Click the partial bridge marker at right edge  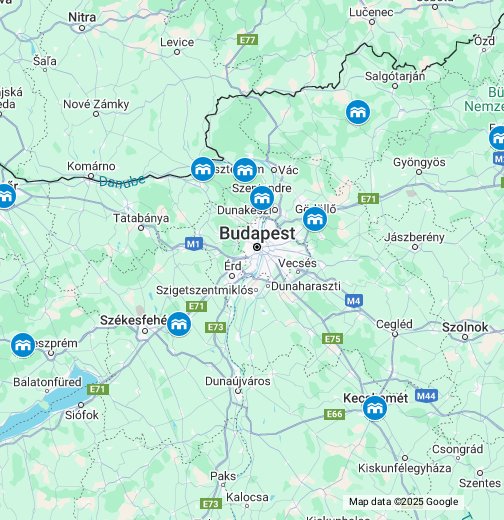[497, 138]
